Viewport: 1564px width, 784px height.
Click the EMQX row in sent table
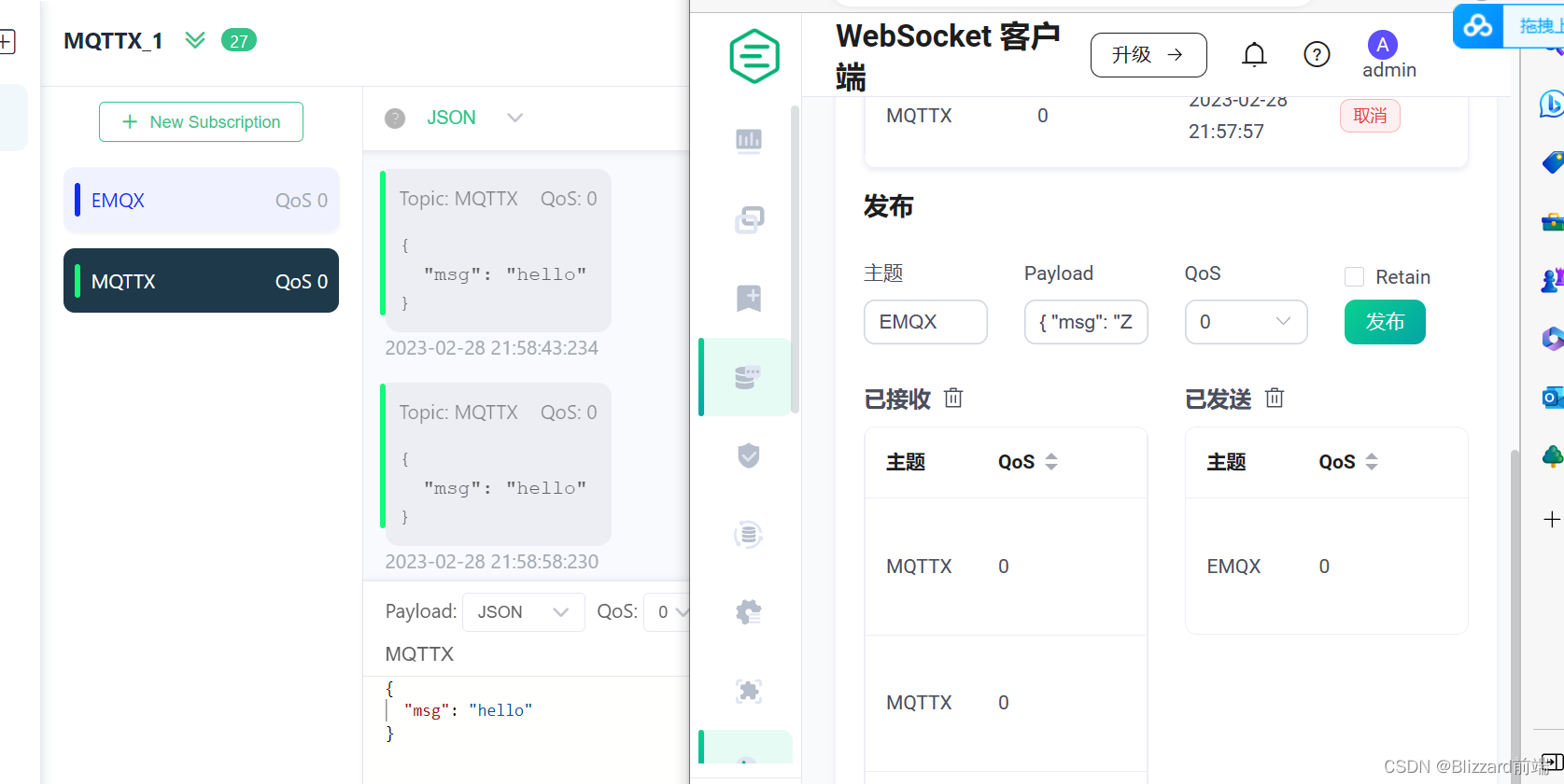point(1327,567)
